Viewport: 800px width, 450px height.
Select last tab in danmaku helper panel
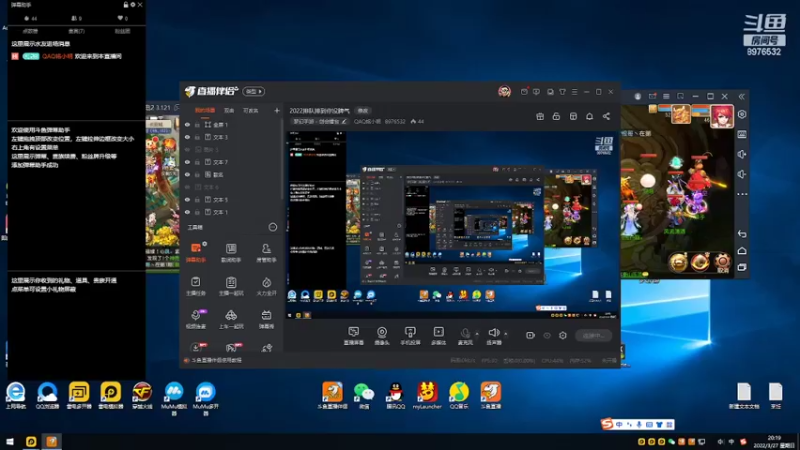pos(122,31)
